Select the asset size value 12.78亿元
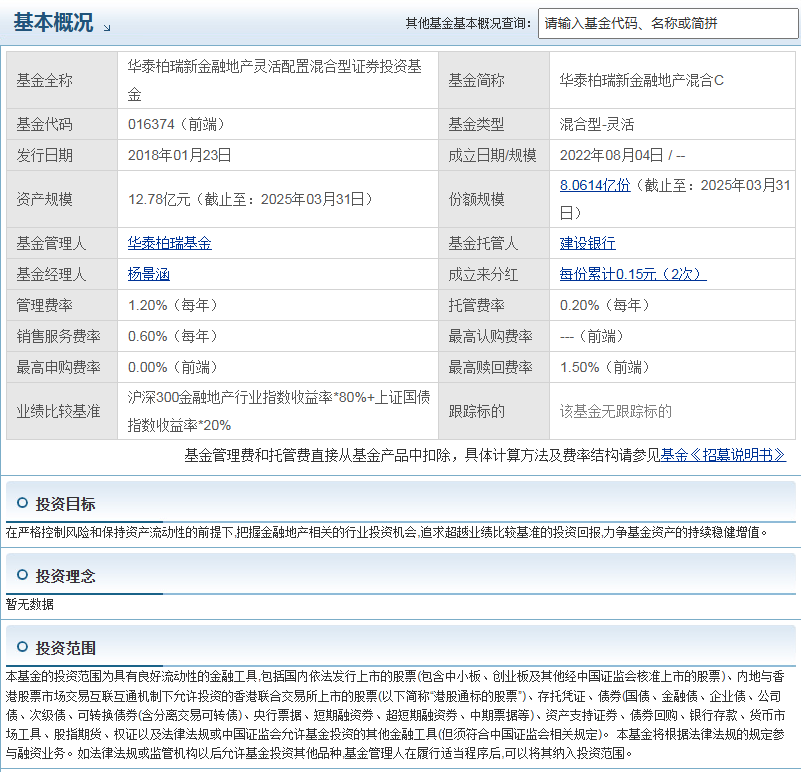Image resolution: width=801 pixels, height=772 pixels. (159, 199)
